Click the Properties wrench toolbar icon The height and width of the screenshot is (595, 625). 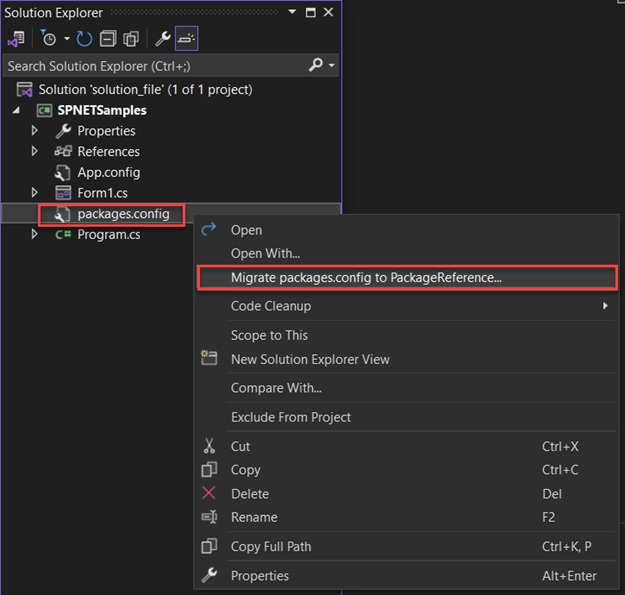(x=163, y=39)
